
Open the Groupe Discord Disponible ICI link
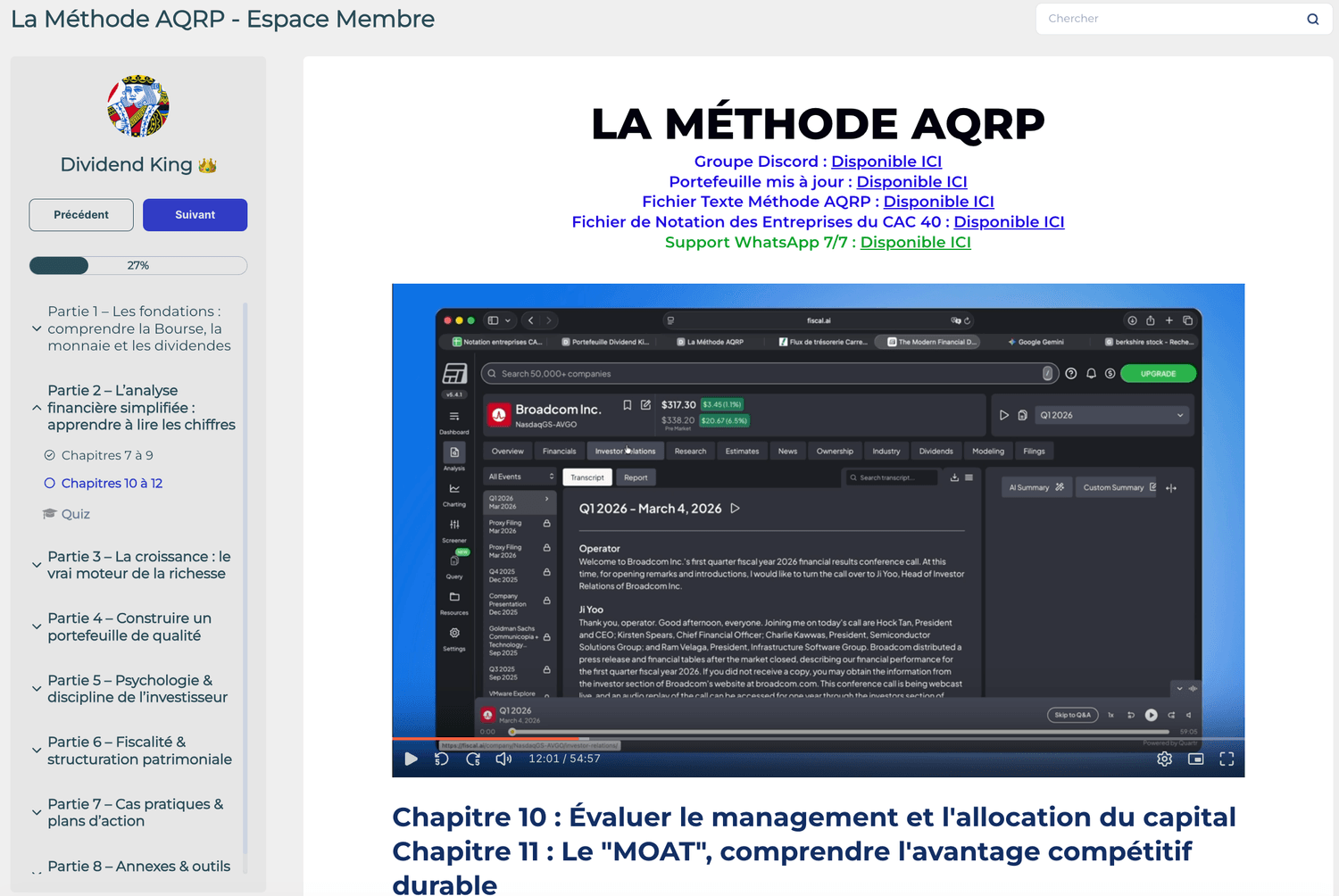[x=886, y=162]
